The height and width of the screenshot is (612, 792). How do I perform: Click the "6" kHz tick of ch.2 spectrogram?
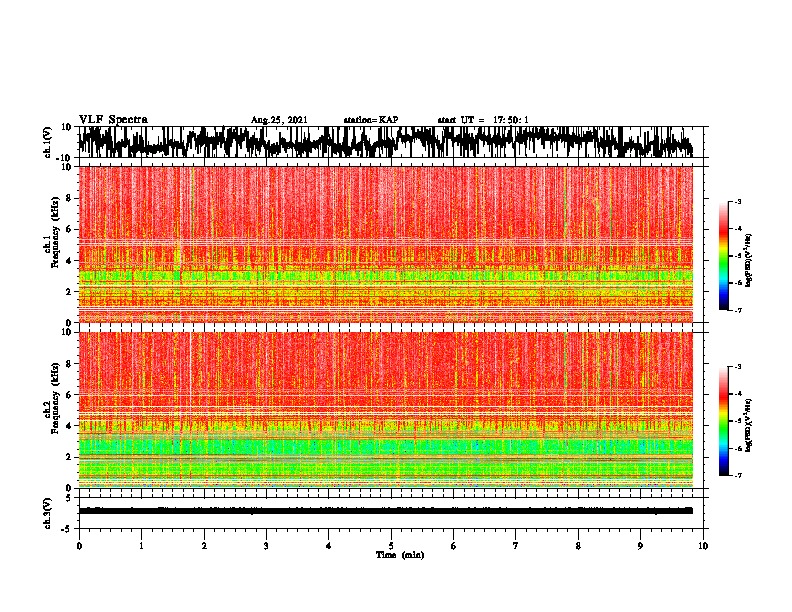(x=69, y=395)
